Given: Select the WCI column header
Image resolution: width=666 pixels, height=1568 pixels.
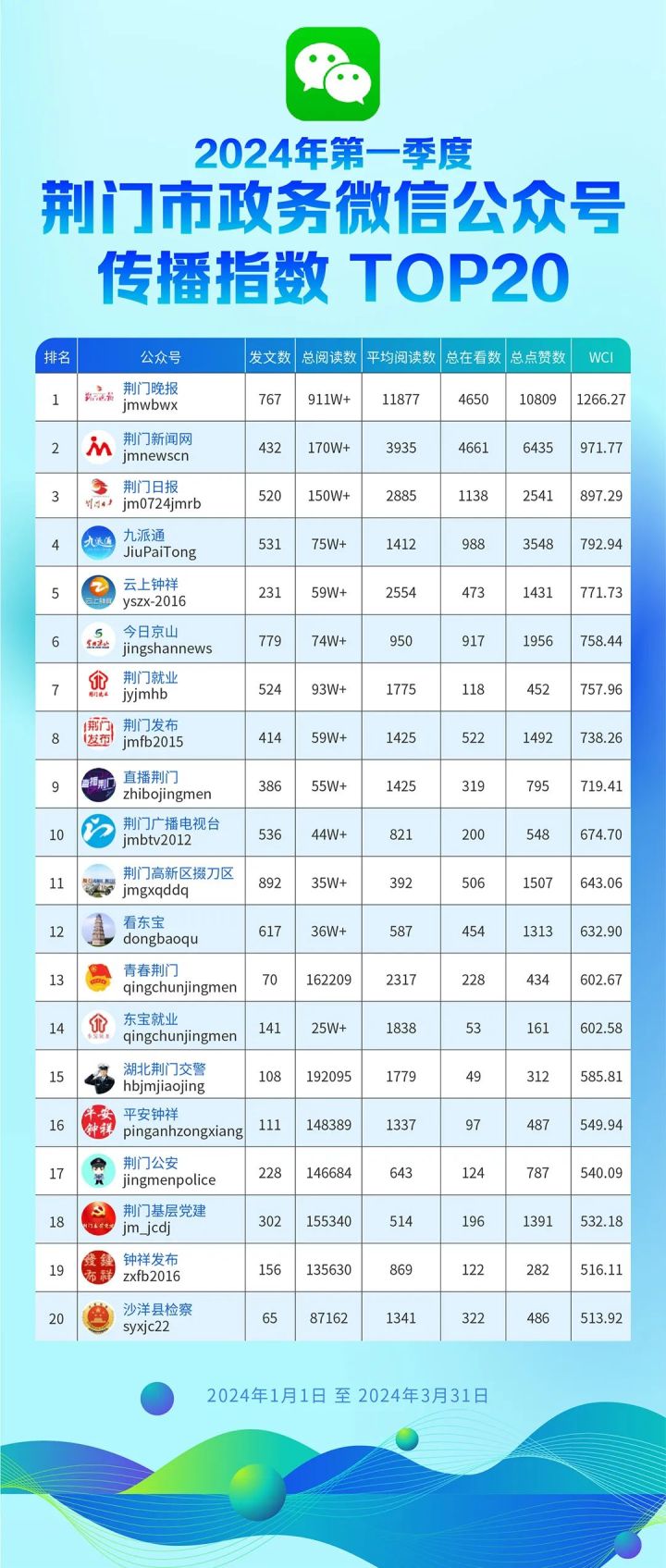Looking at the screenshot, I should (601, 357).
